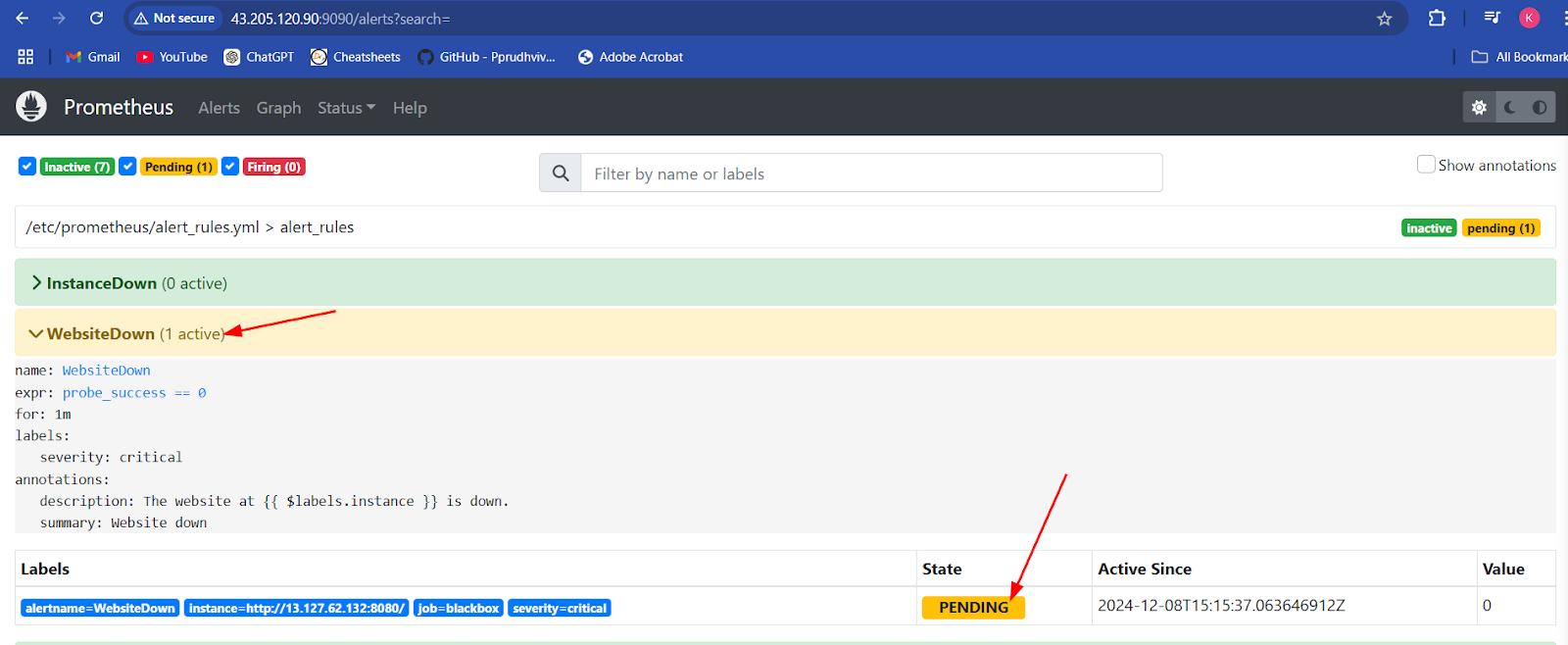Click the Inactive (7) green badge

tap(76, 167)
